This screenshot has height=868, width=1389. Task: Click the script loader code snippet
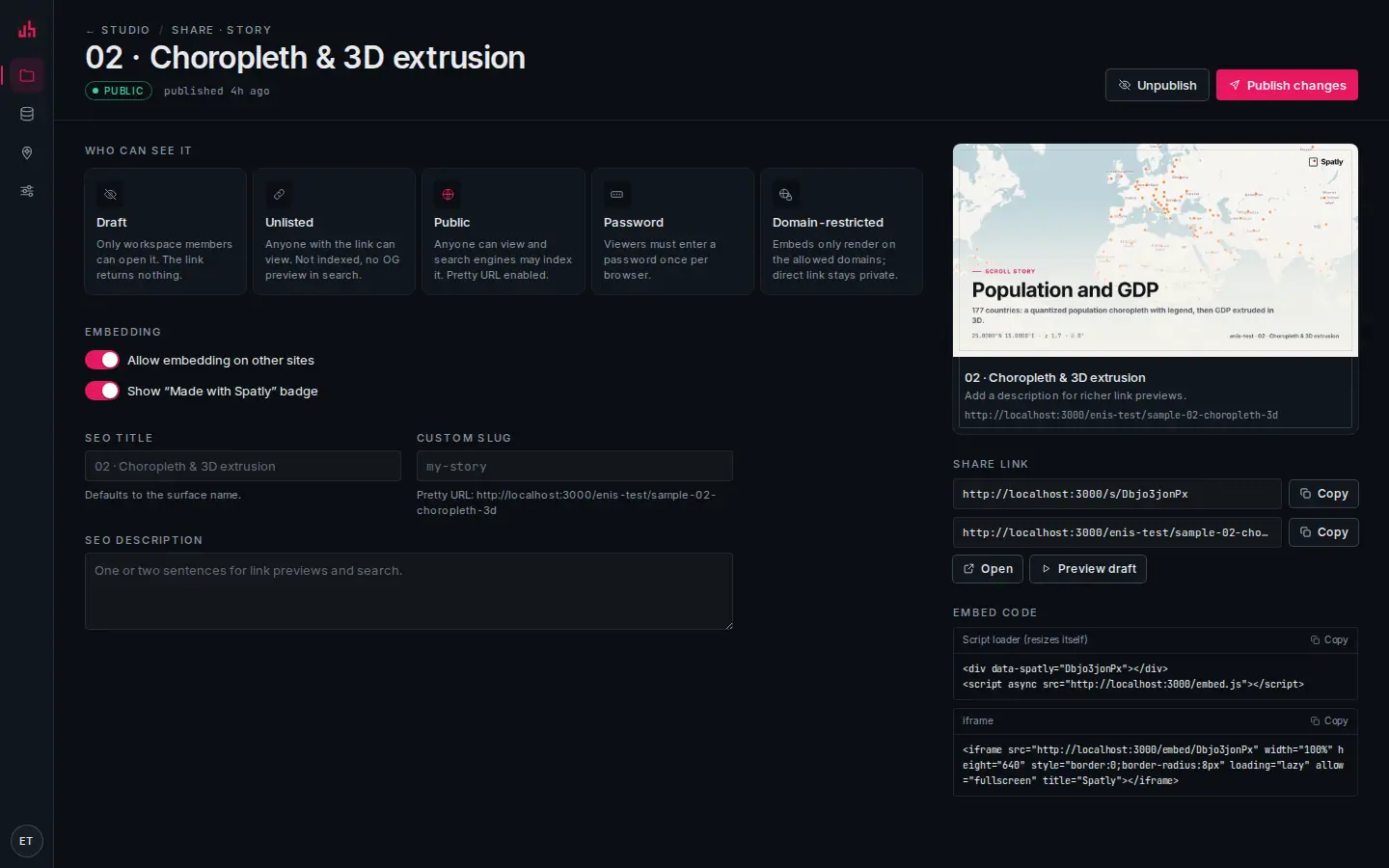1156,676
